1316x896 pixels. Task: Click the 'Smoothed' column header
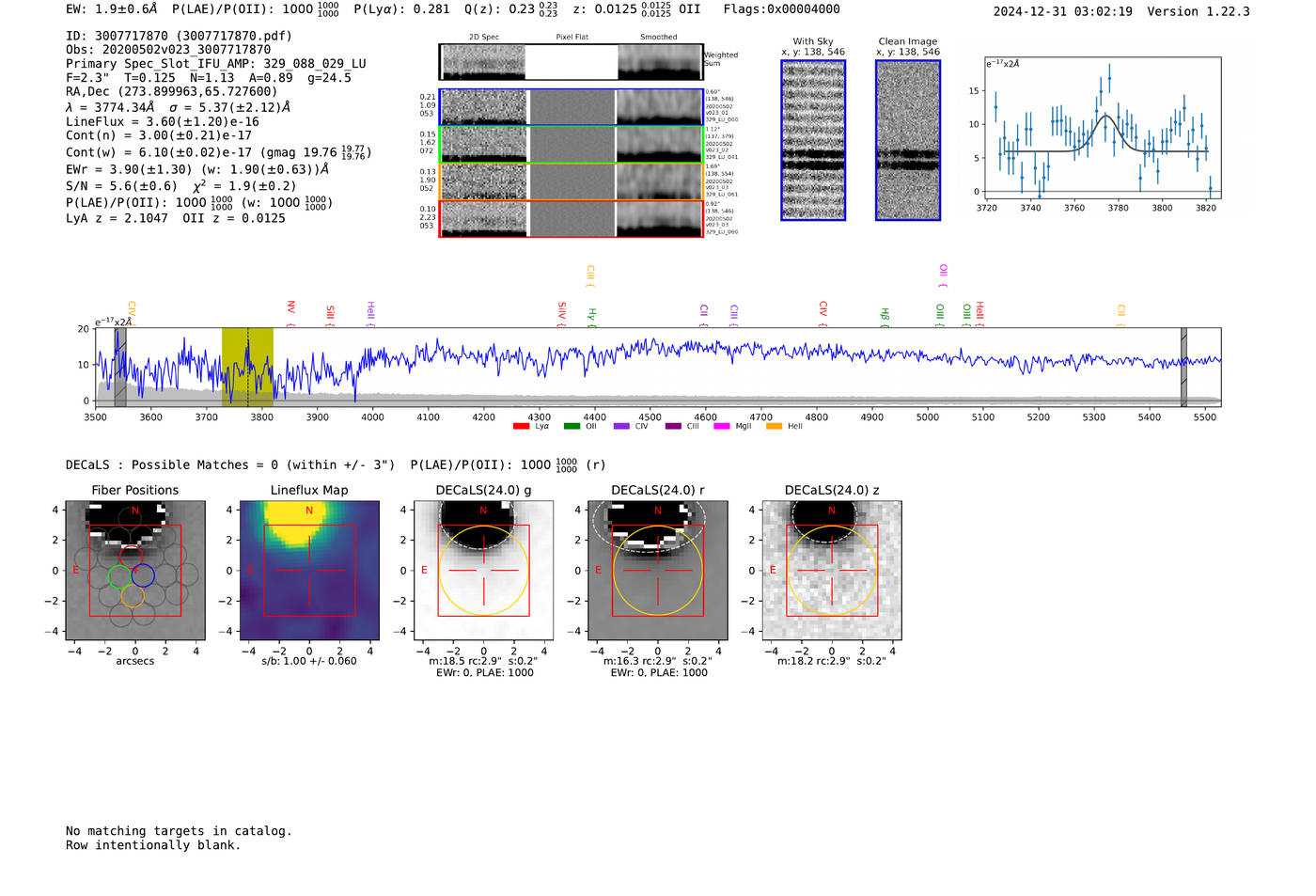point(658,37)
